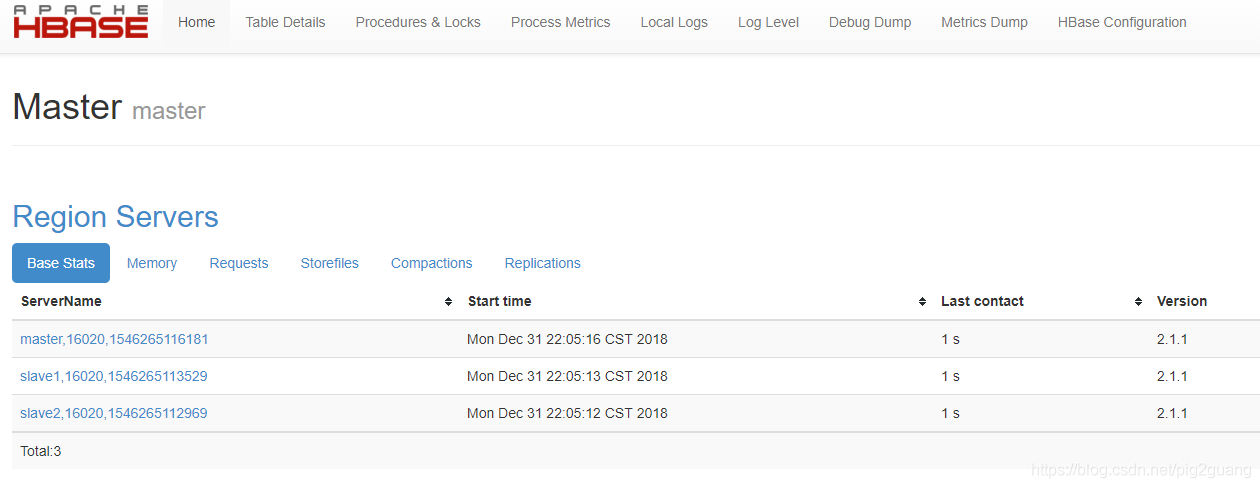Open Log Level settings
Screen dimensions: 1260x488
point(768,22)
